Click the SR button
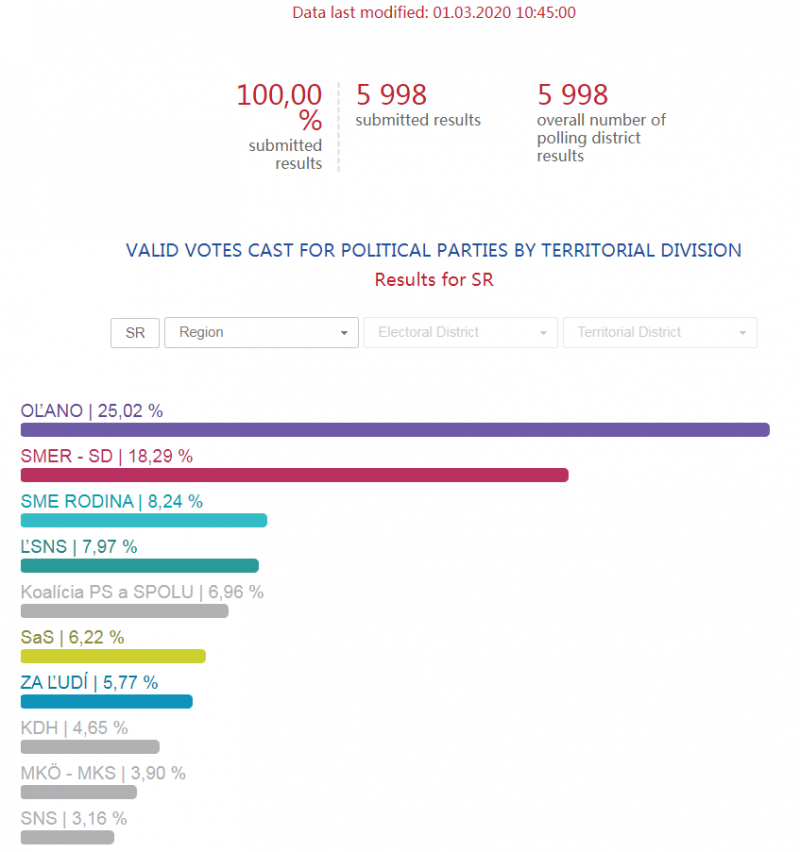 pos(135,333)
